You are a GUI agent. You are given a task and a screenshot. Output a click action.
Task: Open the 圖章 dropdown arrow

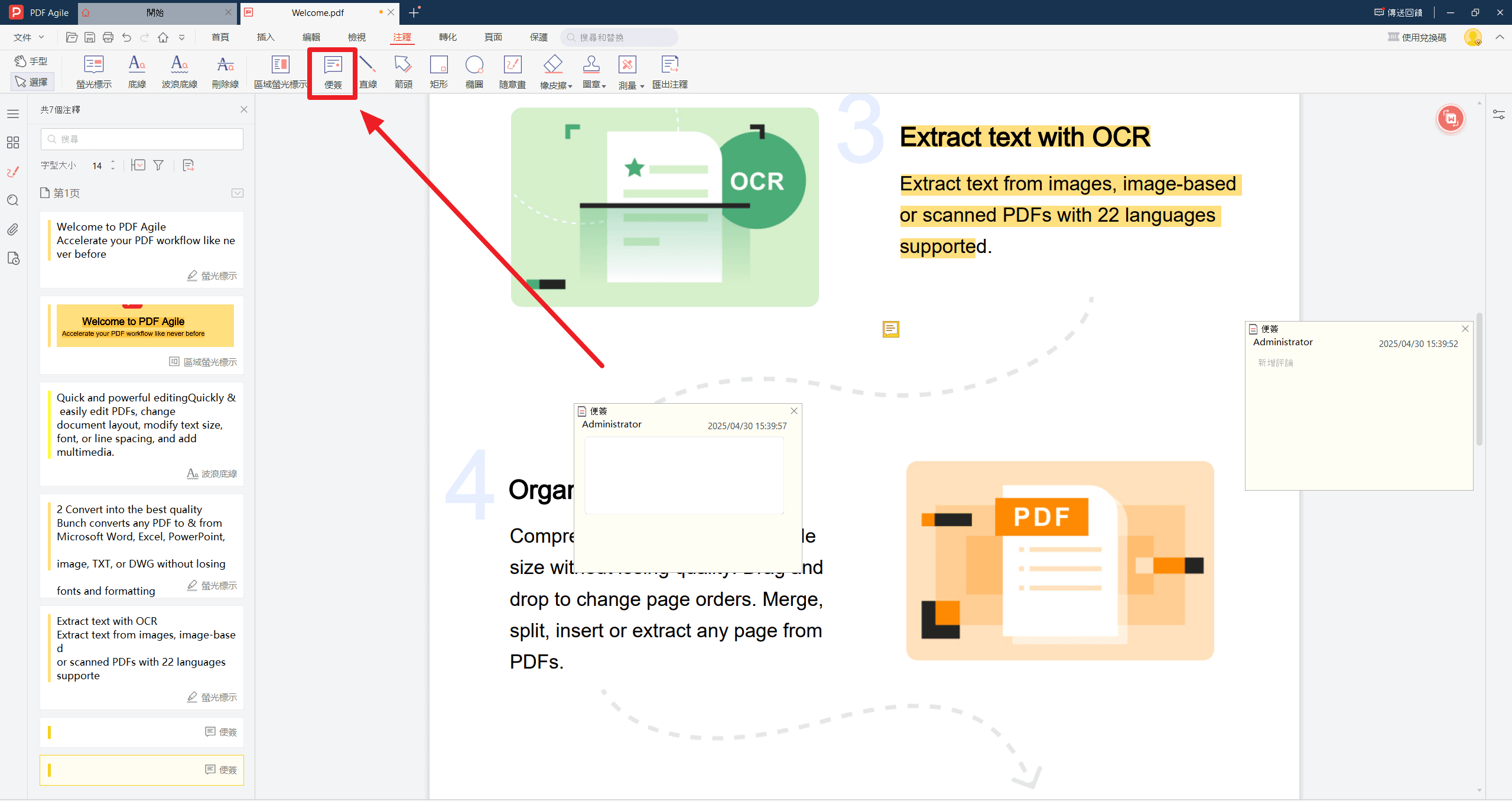pyautogui.click(x=604, y=86)
